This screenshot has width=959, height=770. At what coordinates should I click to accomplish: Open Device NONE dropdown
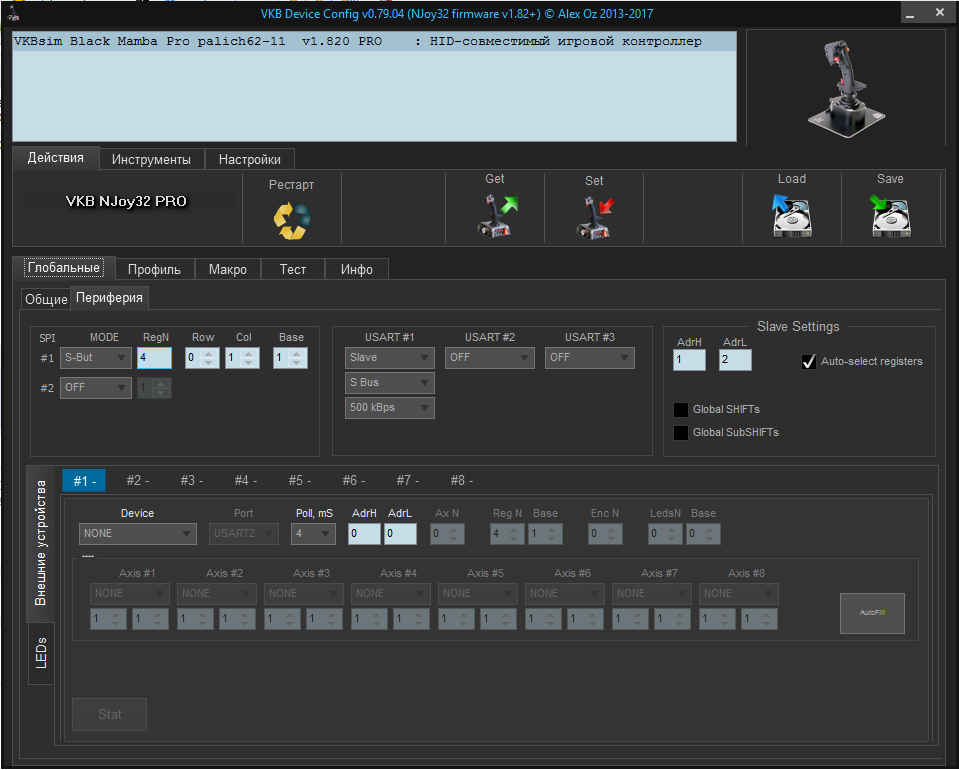pos(138,534)
